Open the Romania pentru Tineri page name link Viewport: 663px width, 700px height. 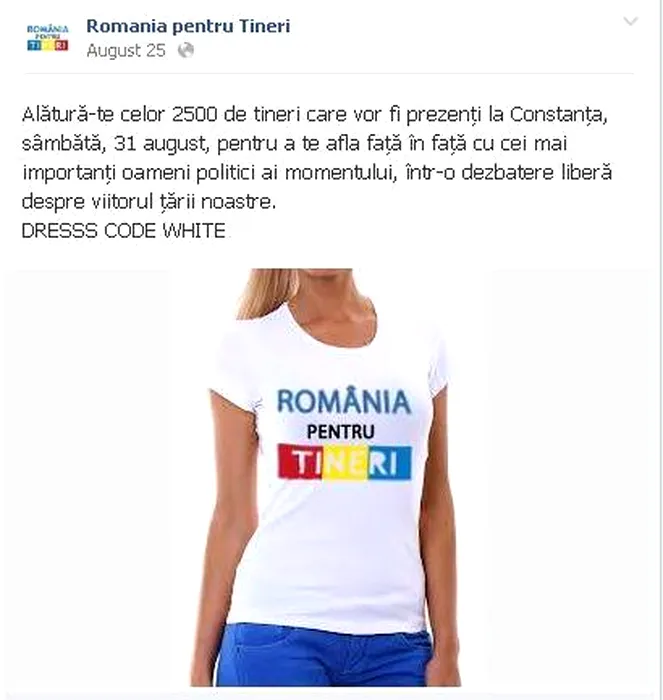tap(188, 26)
